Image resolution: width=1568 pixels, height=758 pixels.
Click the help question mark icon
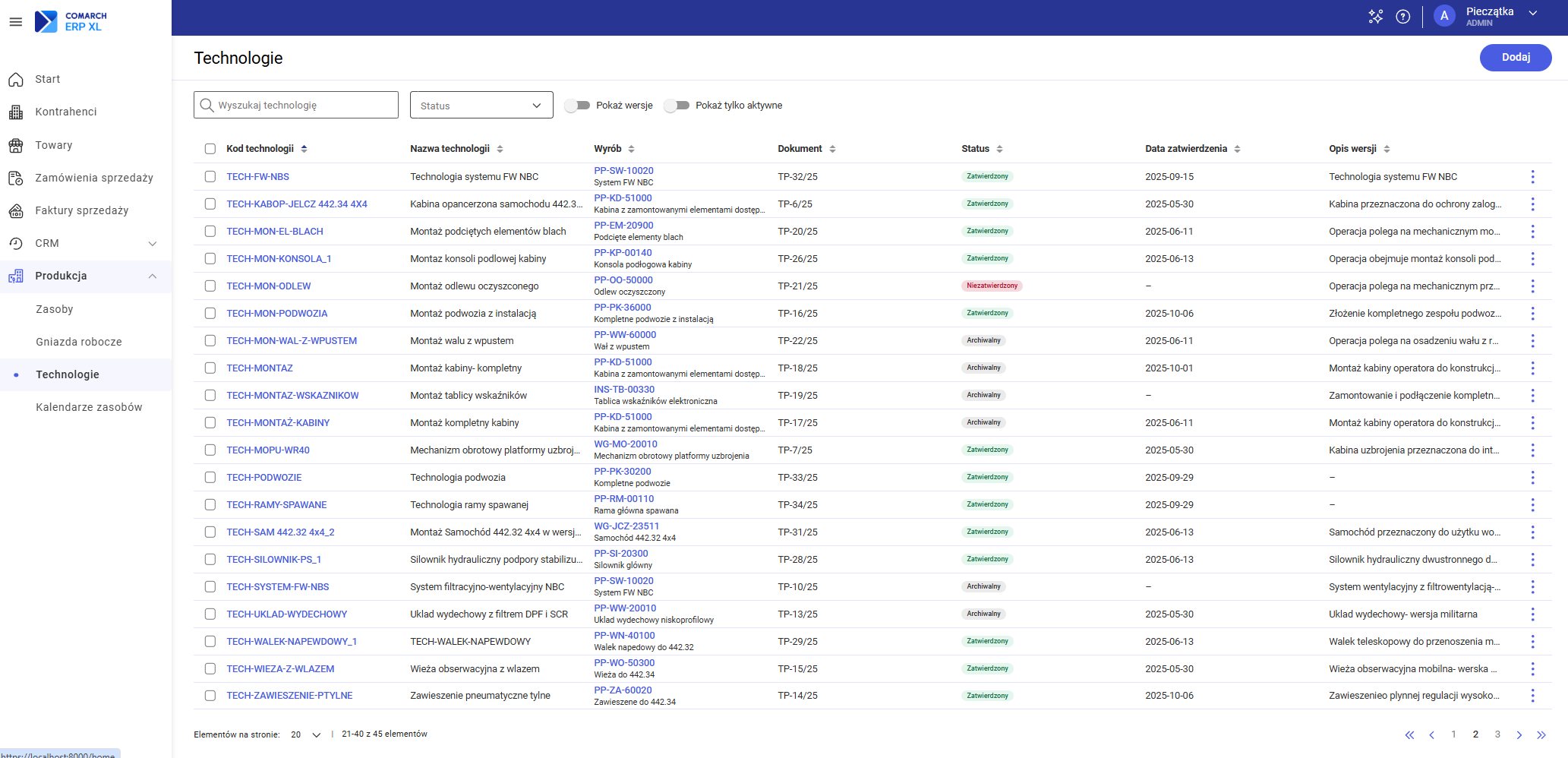[x=1402, y=17]
